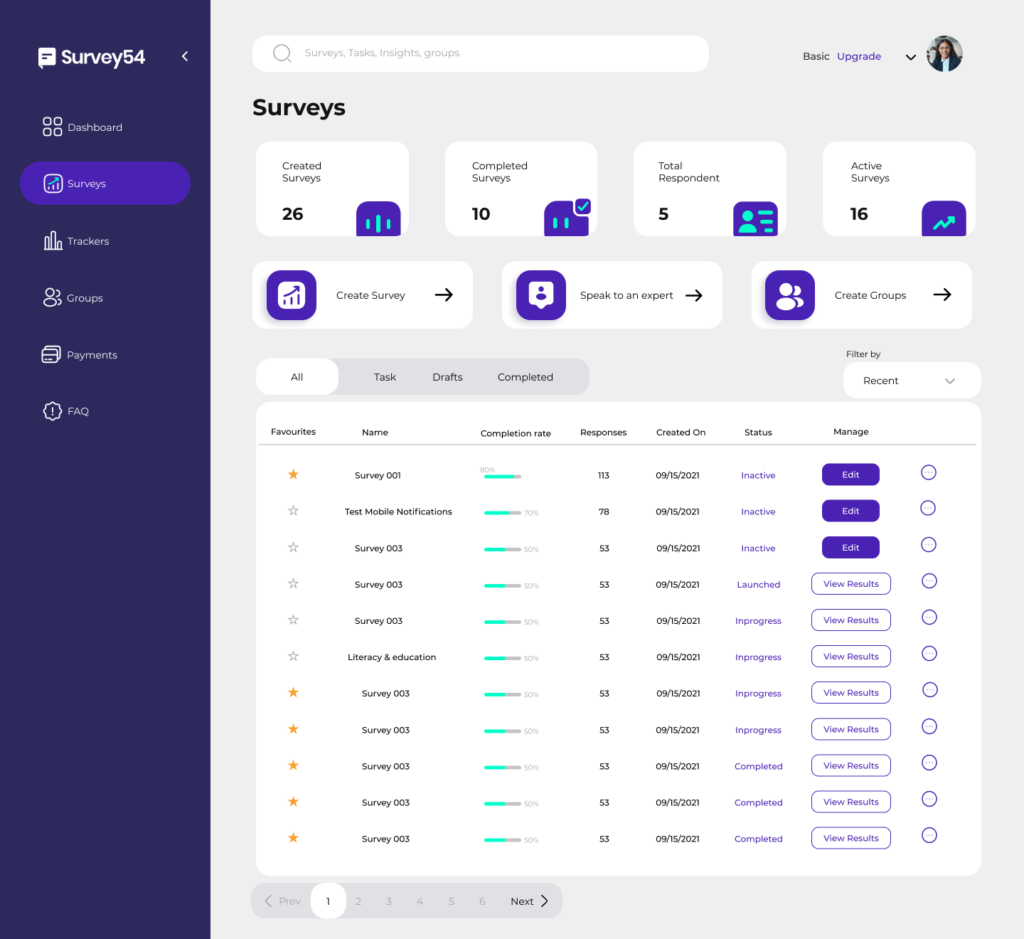1024x939 pixels.
Task: Switch to the Drafts tab
Action: click(447, 377)
